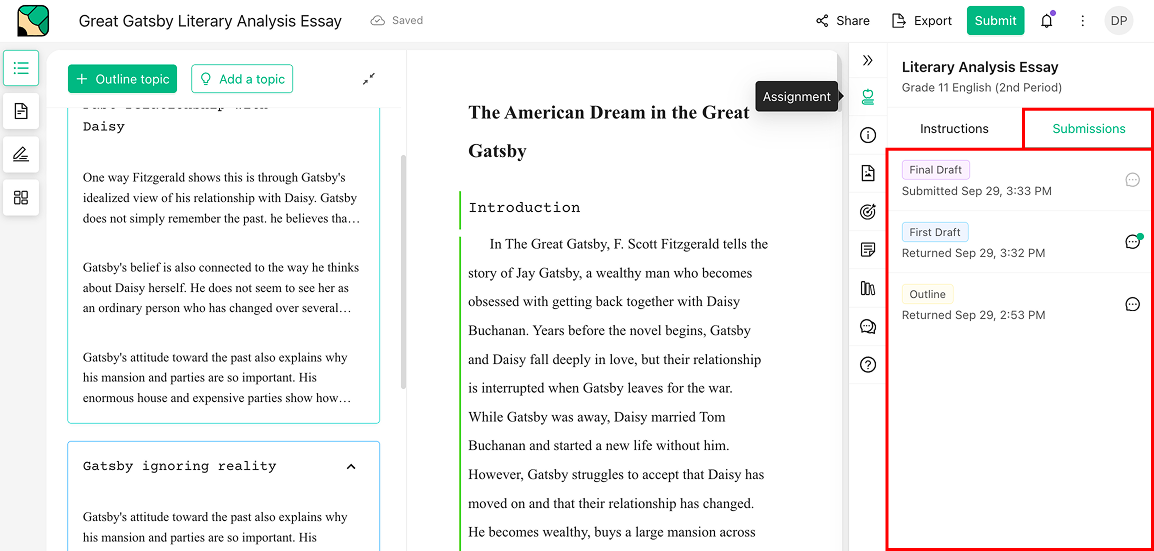
Task: Open the info circle icon
Action: point(868,135)
